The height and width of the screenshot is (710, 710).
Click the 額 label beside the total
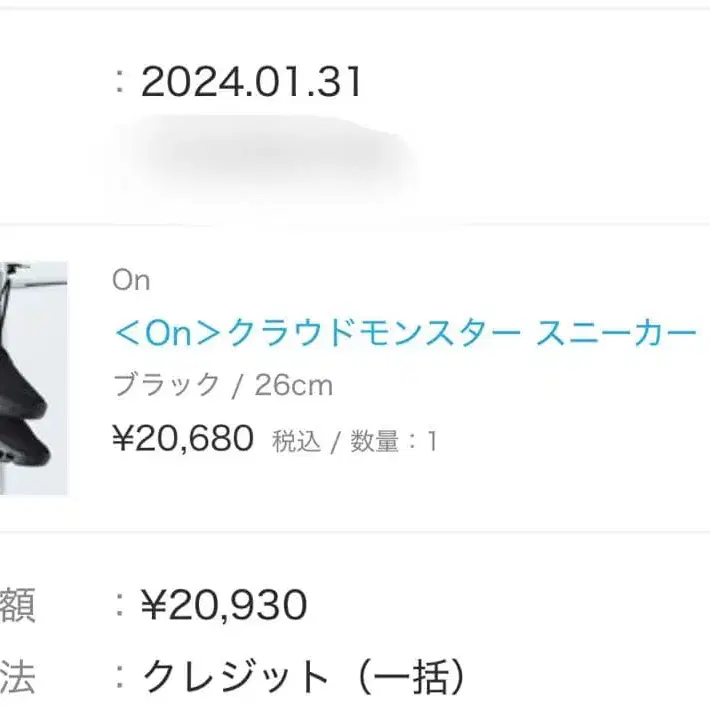point(18,605)
